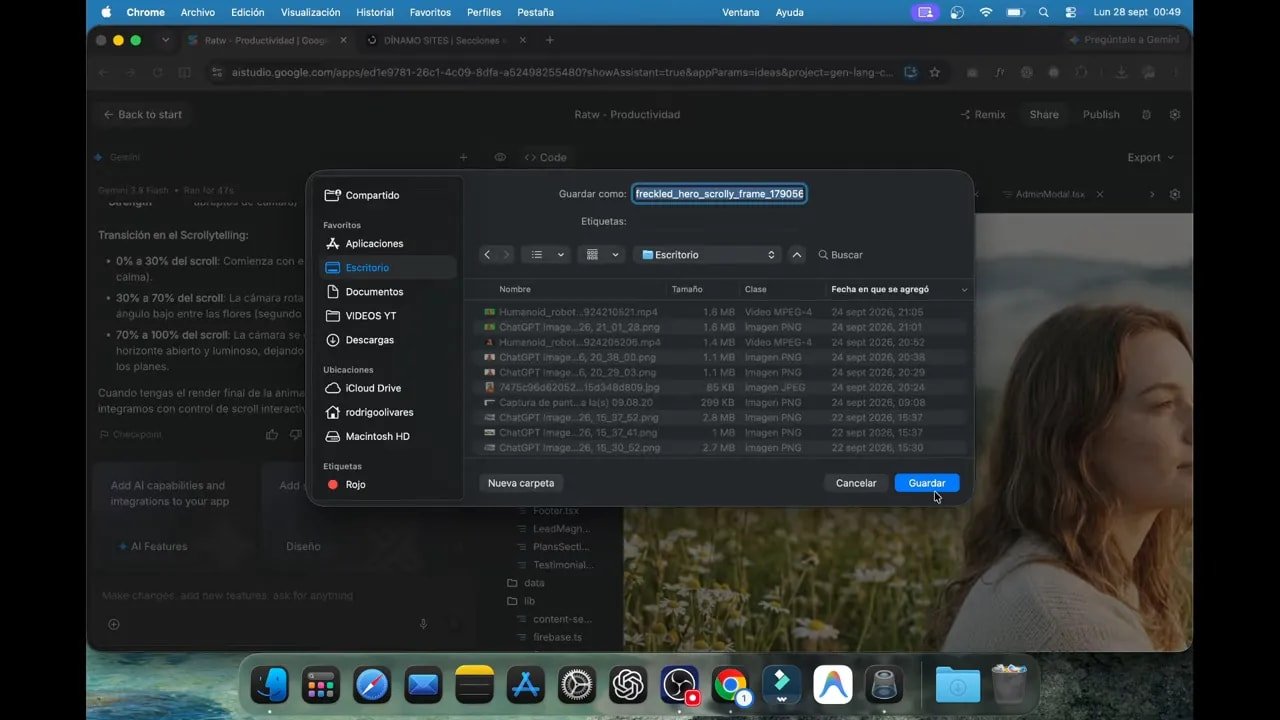This screenshot has width=1280, height=720.
Task: Open Control Center in the menu bar
Action: click(1071, 12)
